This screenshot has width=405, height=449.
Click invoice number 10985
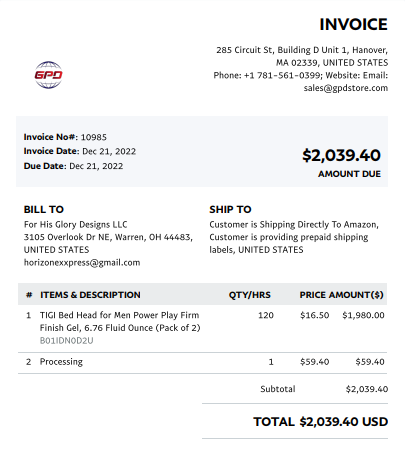[94, 137]
